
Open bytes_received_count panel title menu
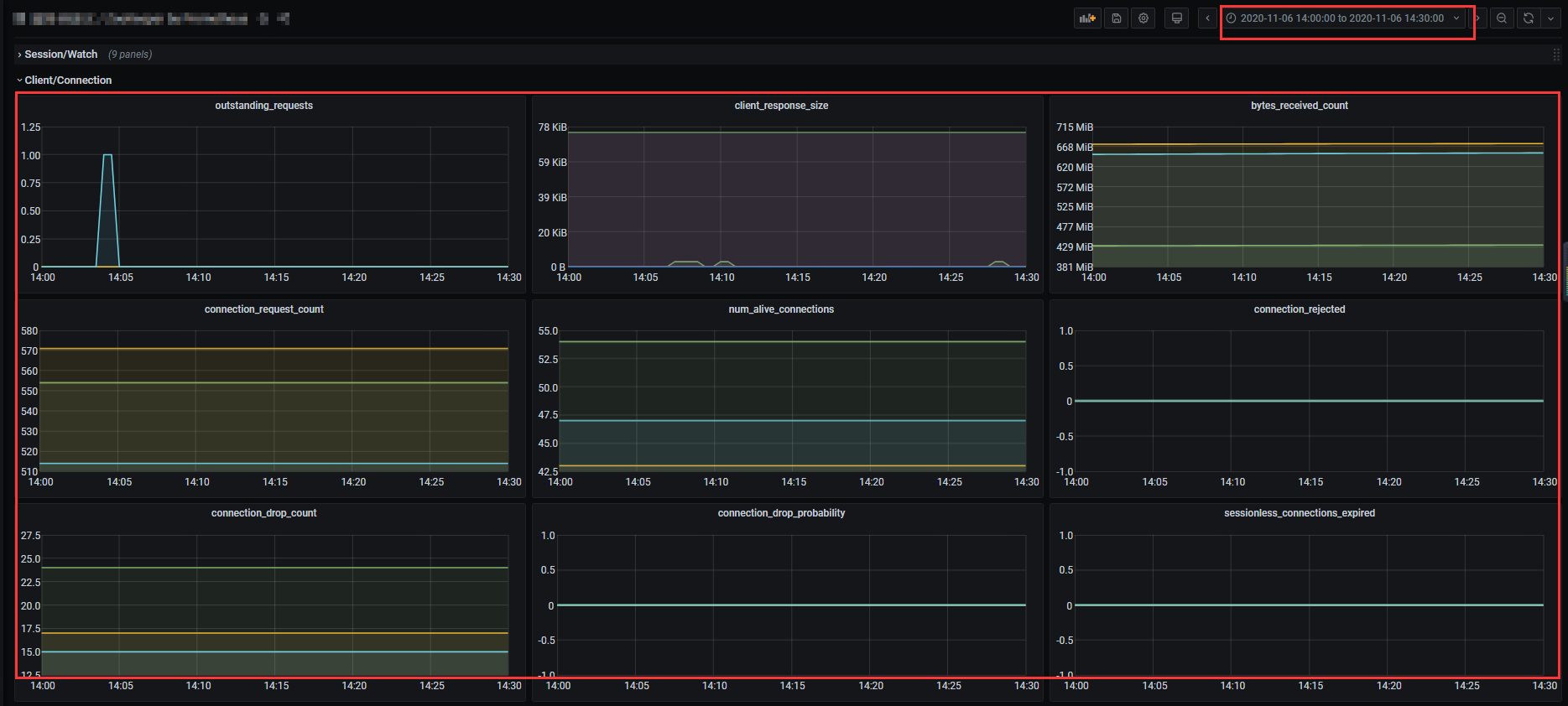(x=1299, y=106)
